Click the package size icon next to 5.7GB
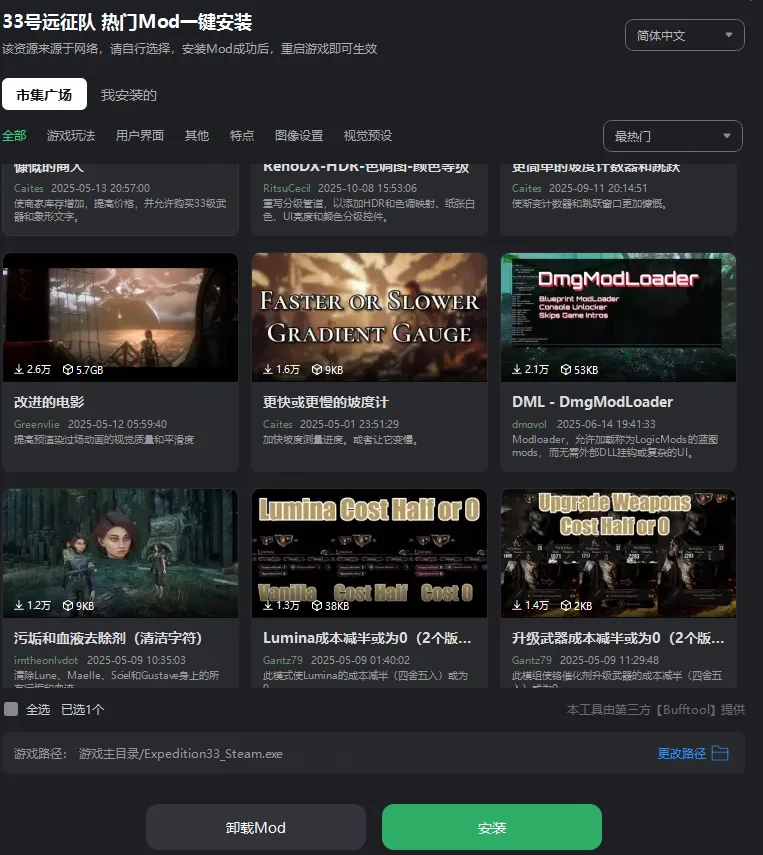The width and height of the screenshot is (763, 855). click(x=68, y=369)
